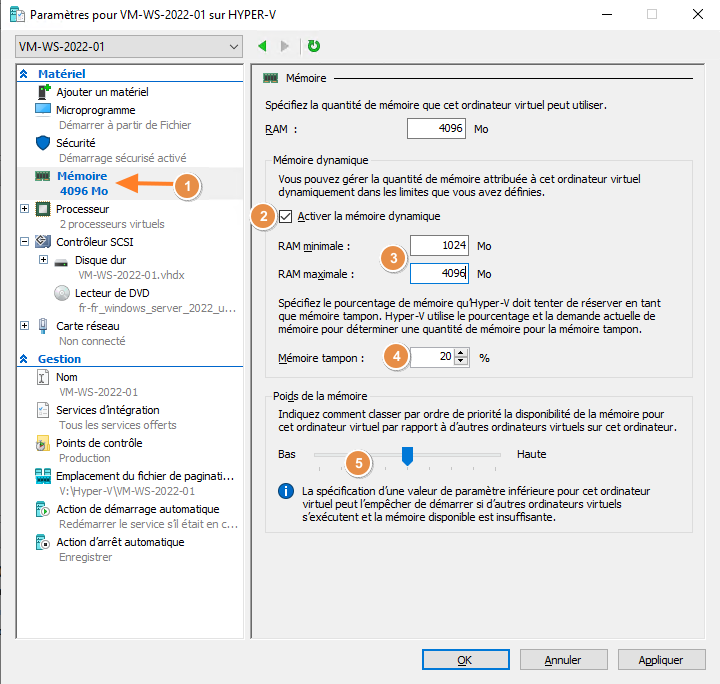Click the Lecteur de DVD disc icon
The image size is (720, 684).
point(62,293)
